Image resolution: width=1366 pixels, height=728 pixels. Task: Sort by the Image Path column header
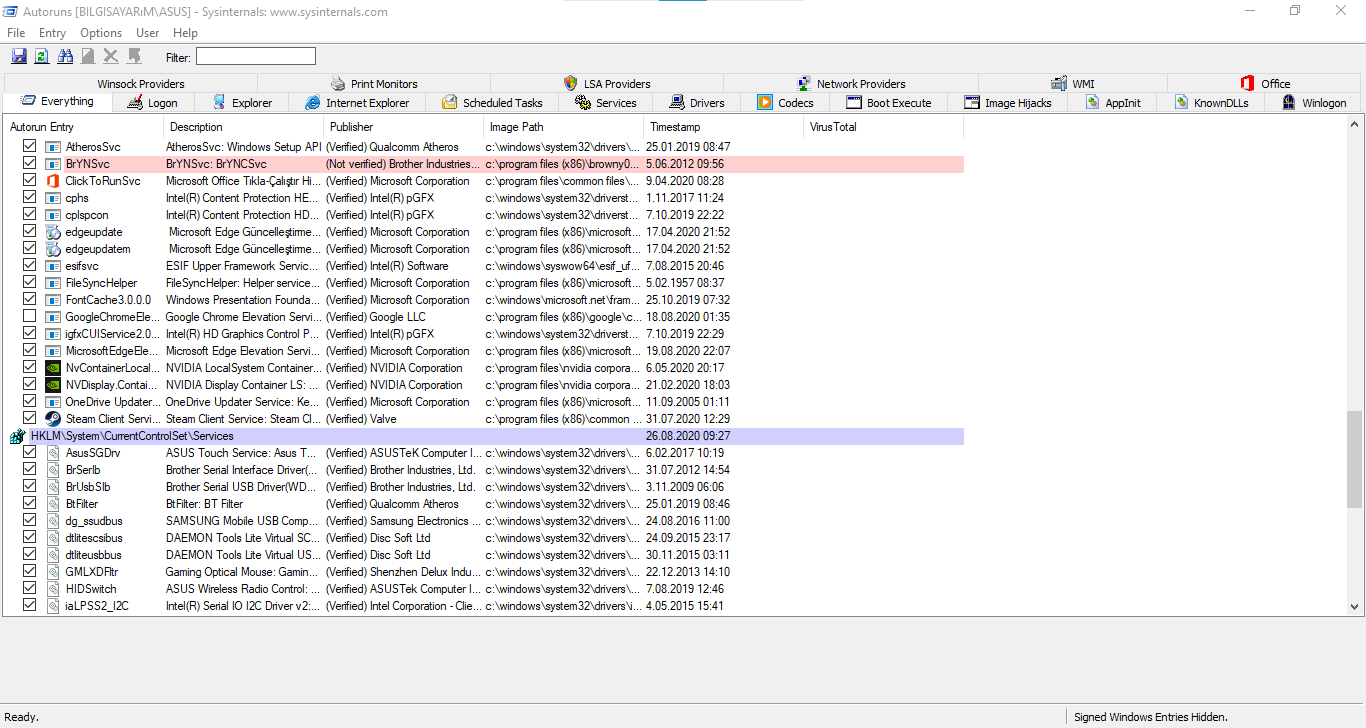(564, 127)
